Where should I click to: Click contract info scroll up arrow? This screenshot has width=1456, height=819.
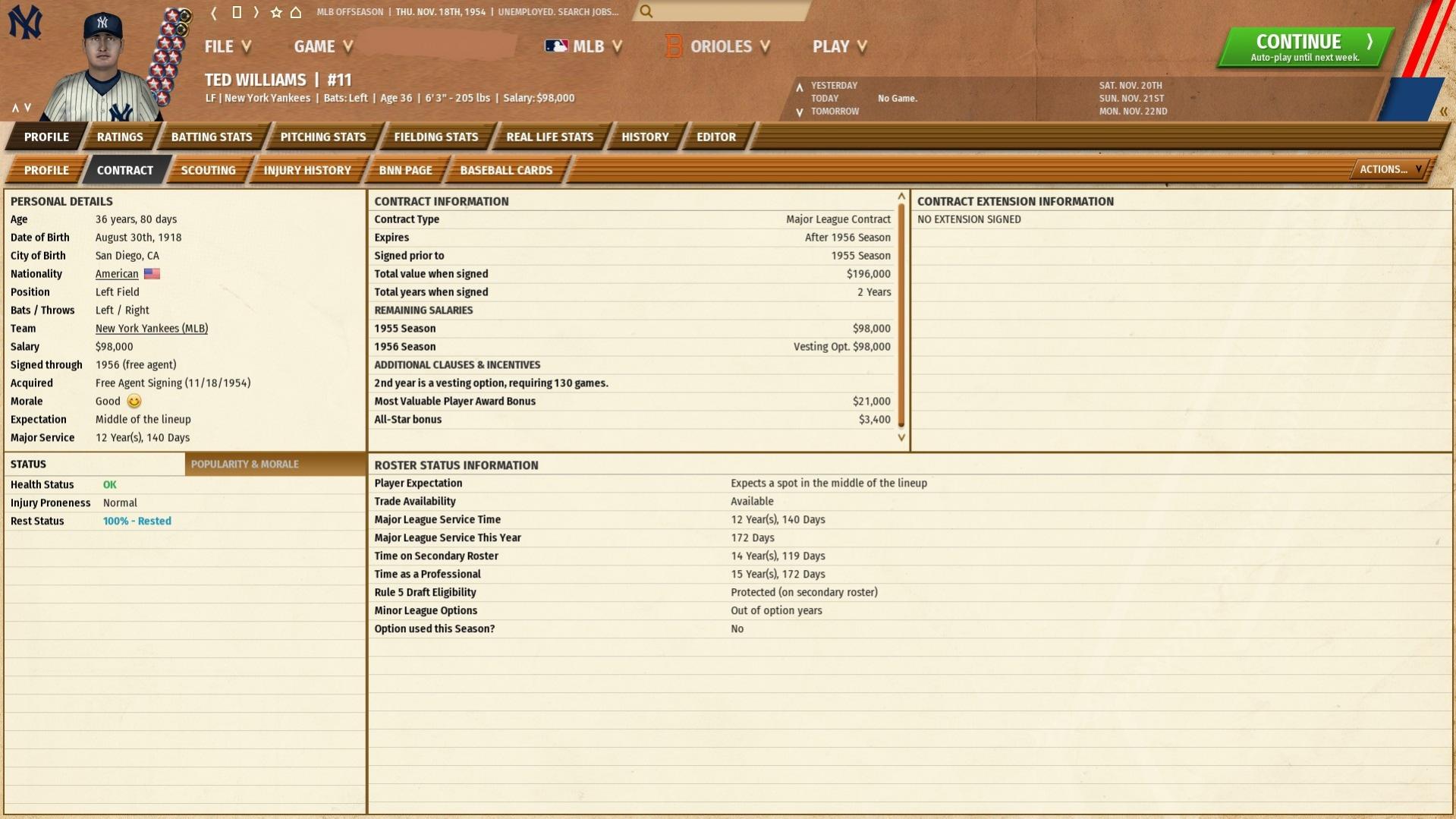tap(901, 197)
